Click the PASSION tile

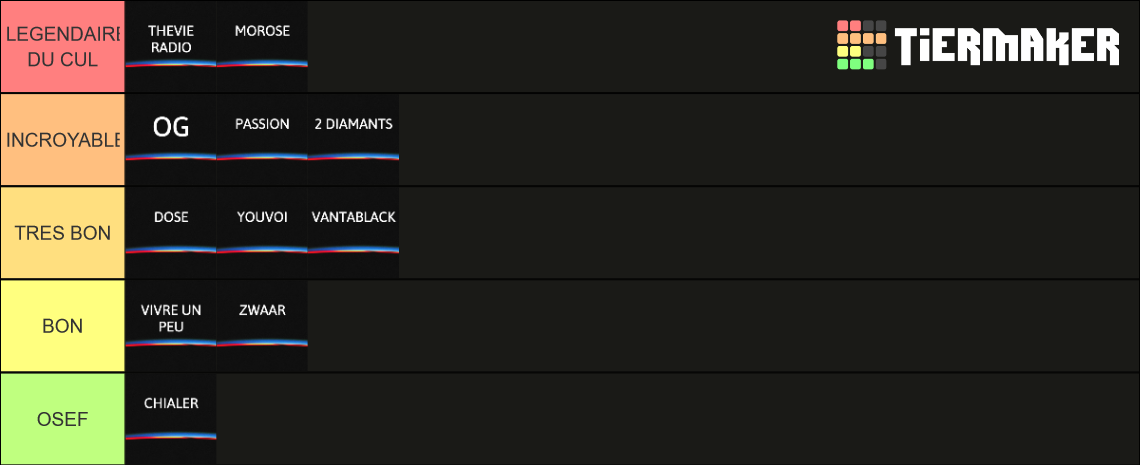pos(262,140)
